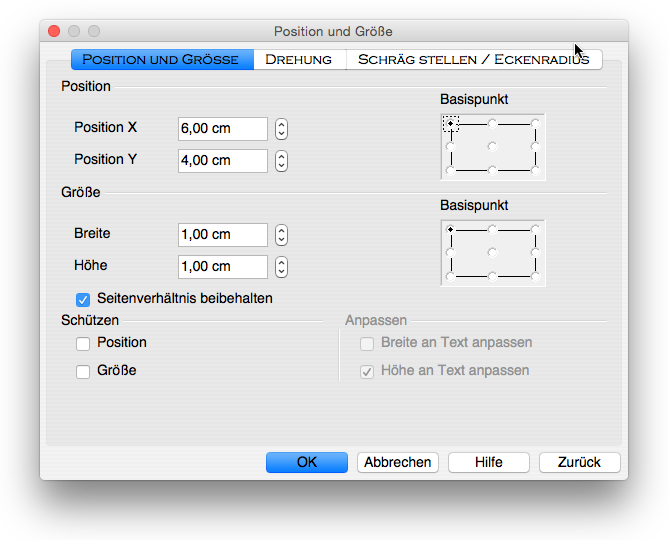Select center base point in Position Basispunkt
The height and width of the screenshot is (540, 668).
coord(492,146)
